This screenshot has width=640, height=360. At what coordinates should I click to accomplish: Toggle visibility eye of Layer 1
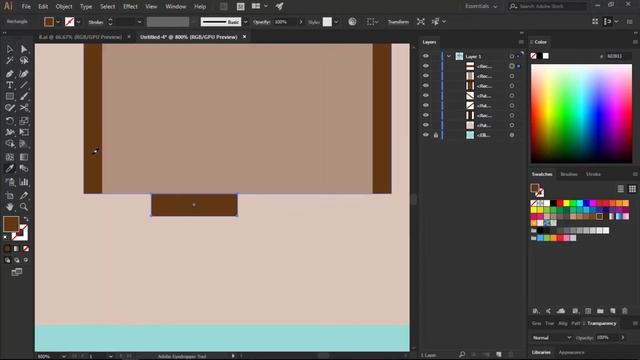click(426, 56)
